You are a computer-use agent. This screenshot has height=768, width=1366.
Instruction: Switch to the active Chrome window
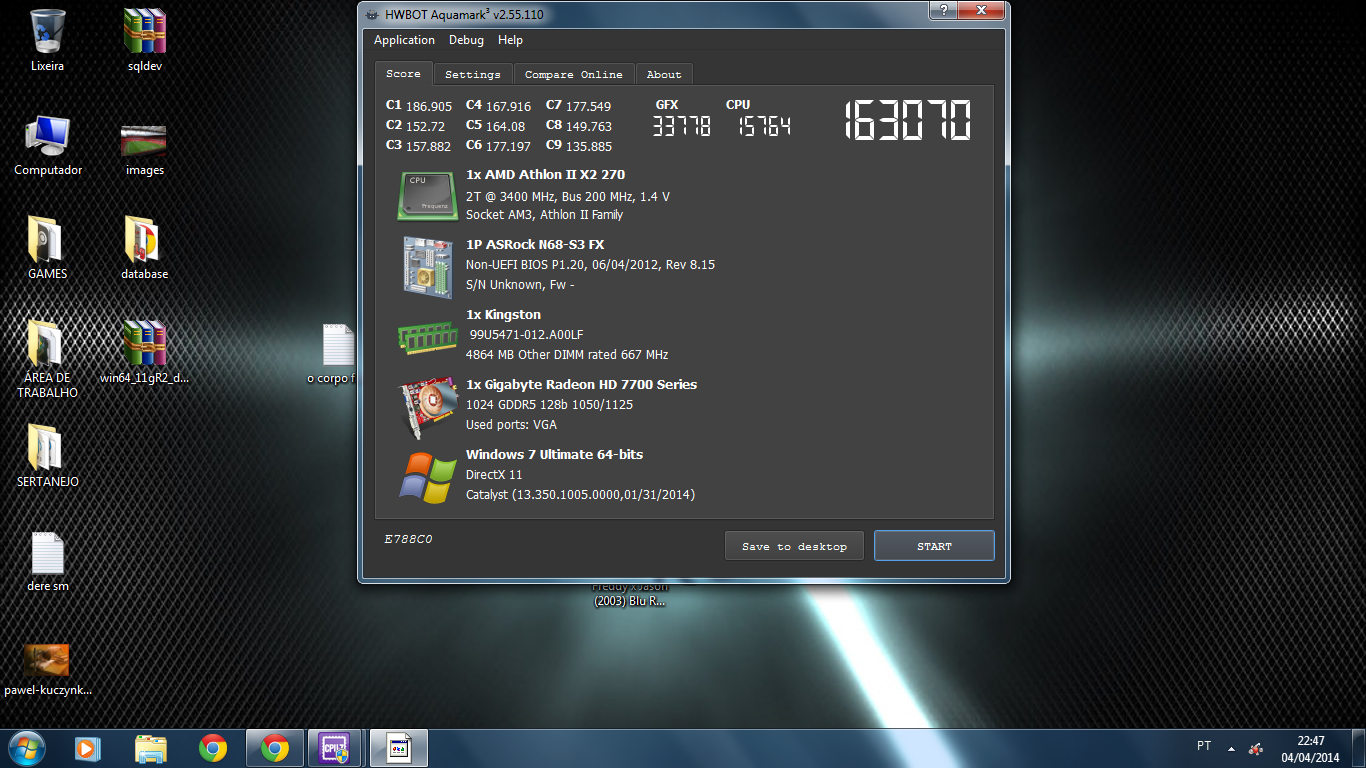tap(275, 748)
